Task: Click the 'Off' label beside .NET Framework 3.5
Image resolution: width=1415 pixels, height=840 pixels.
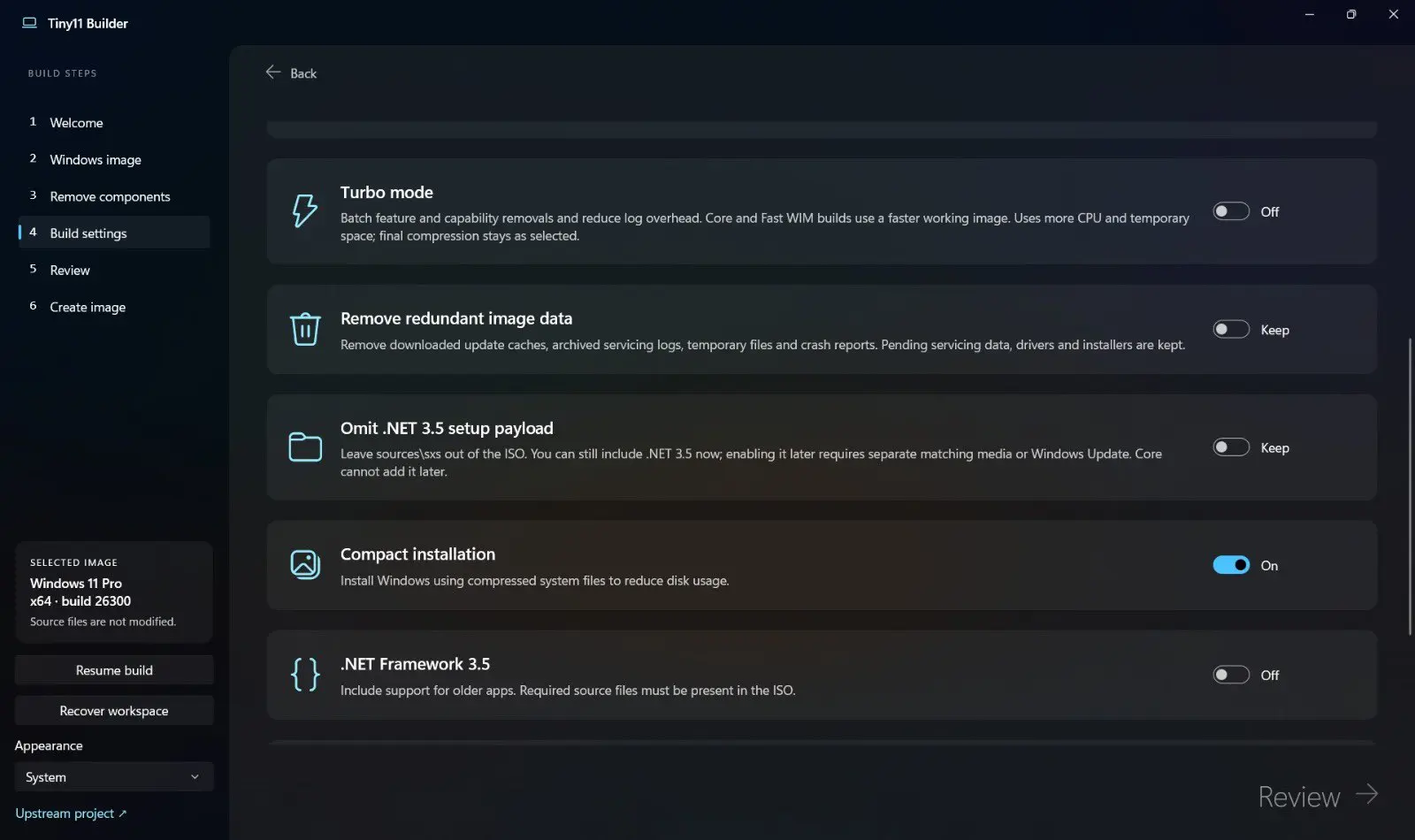Action: [x=1270, y=676]
